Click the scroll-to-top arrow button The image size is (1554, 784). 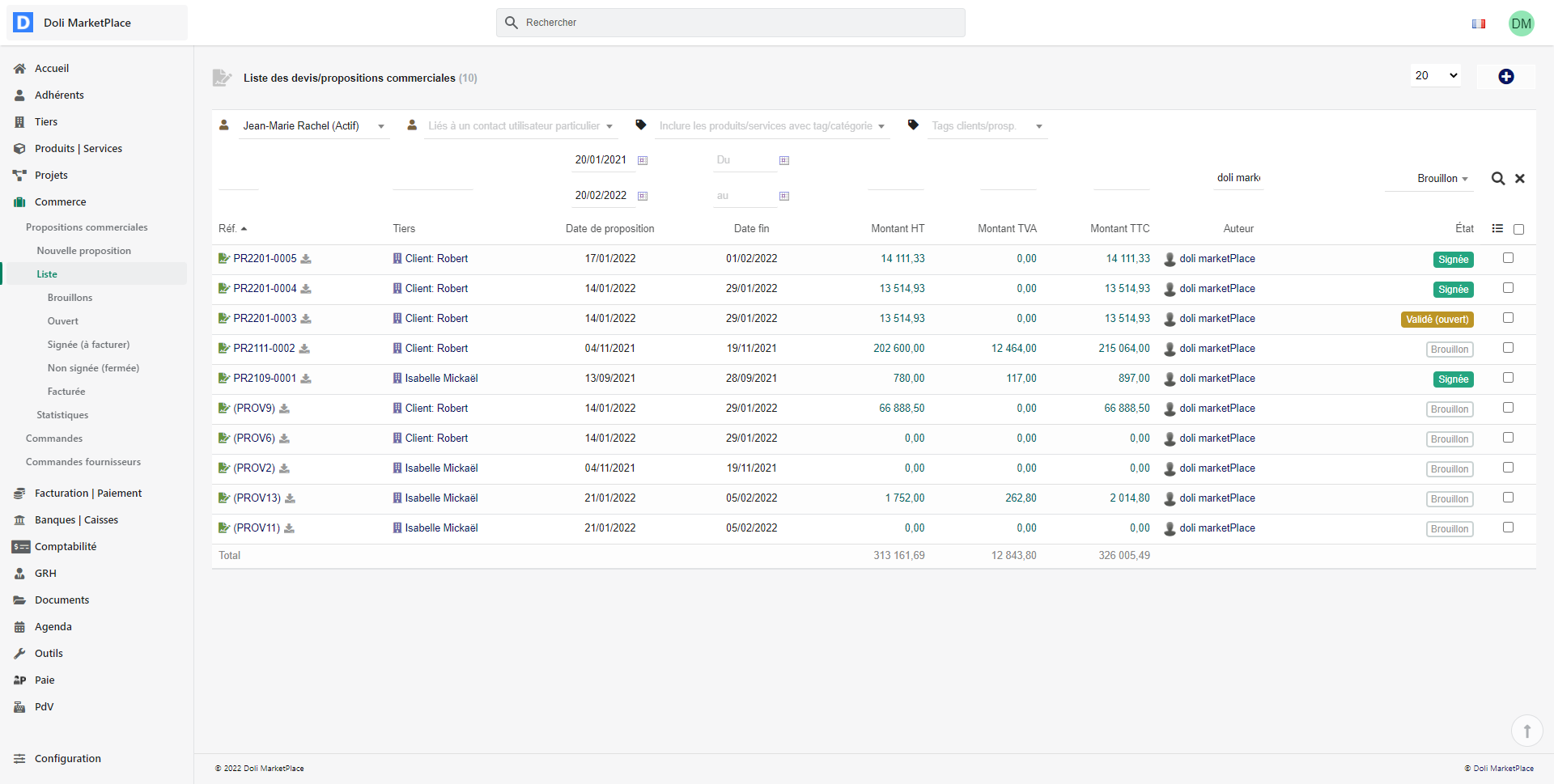1526,731
